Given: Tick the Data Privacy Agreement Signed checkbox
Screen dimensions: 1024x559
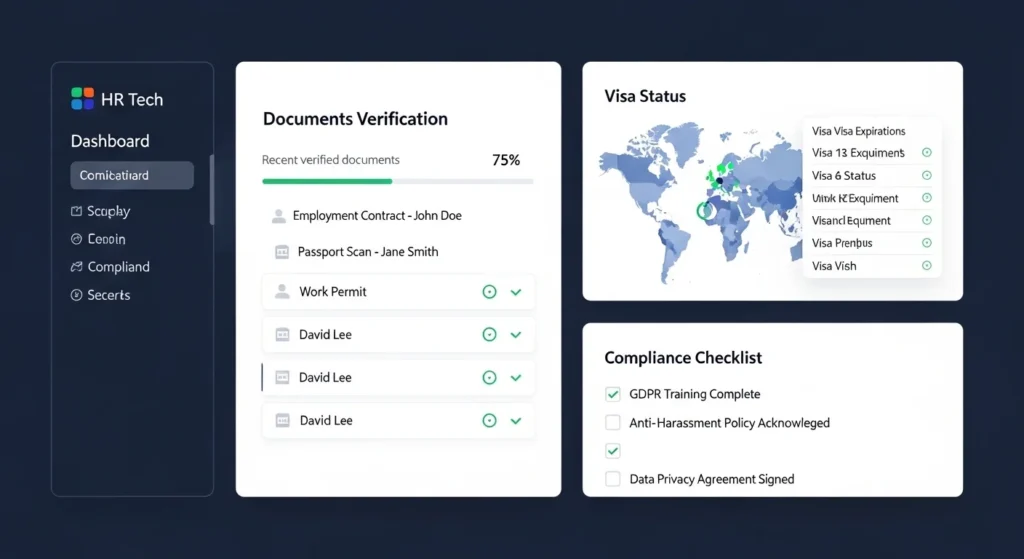Looking at the screenshot, I should point(613,479).
